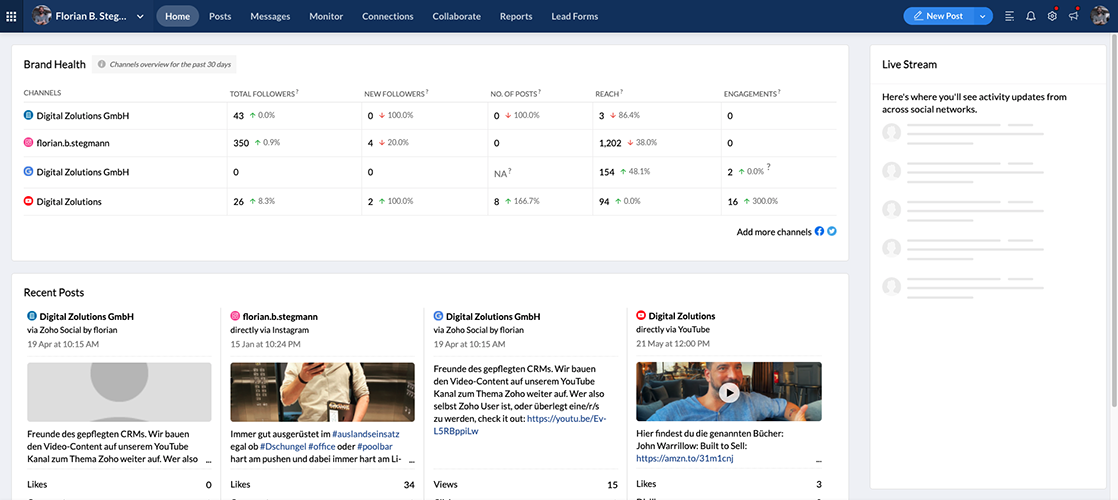Click the help mark next to NO. OF POSTS

[540, 92]
